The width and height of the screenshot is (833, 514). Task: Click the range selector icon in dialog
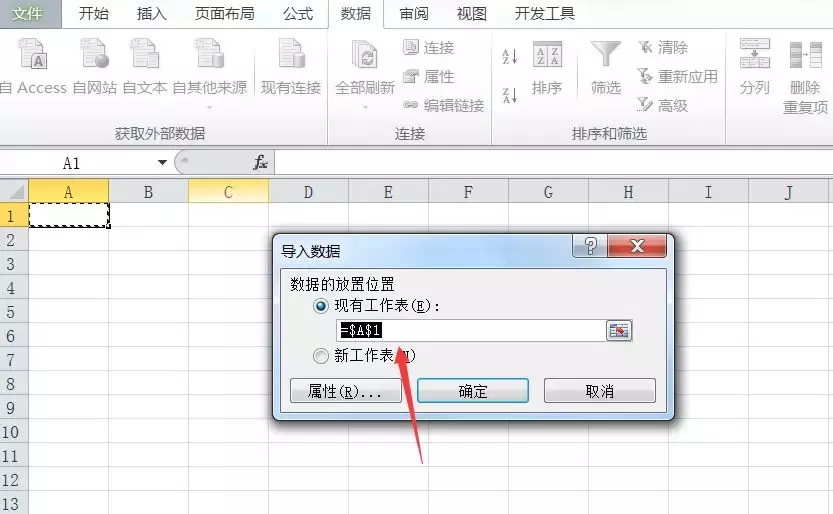tap(619, 330)
